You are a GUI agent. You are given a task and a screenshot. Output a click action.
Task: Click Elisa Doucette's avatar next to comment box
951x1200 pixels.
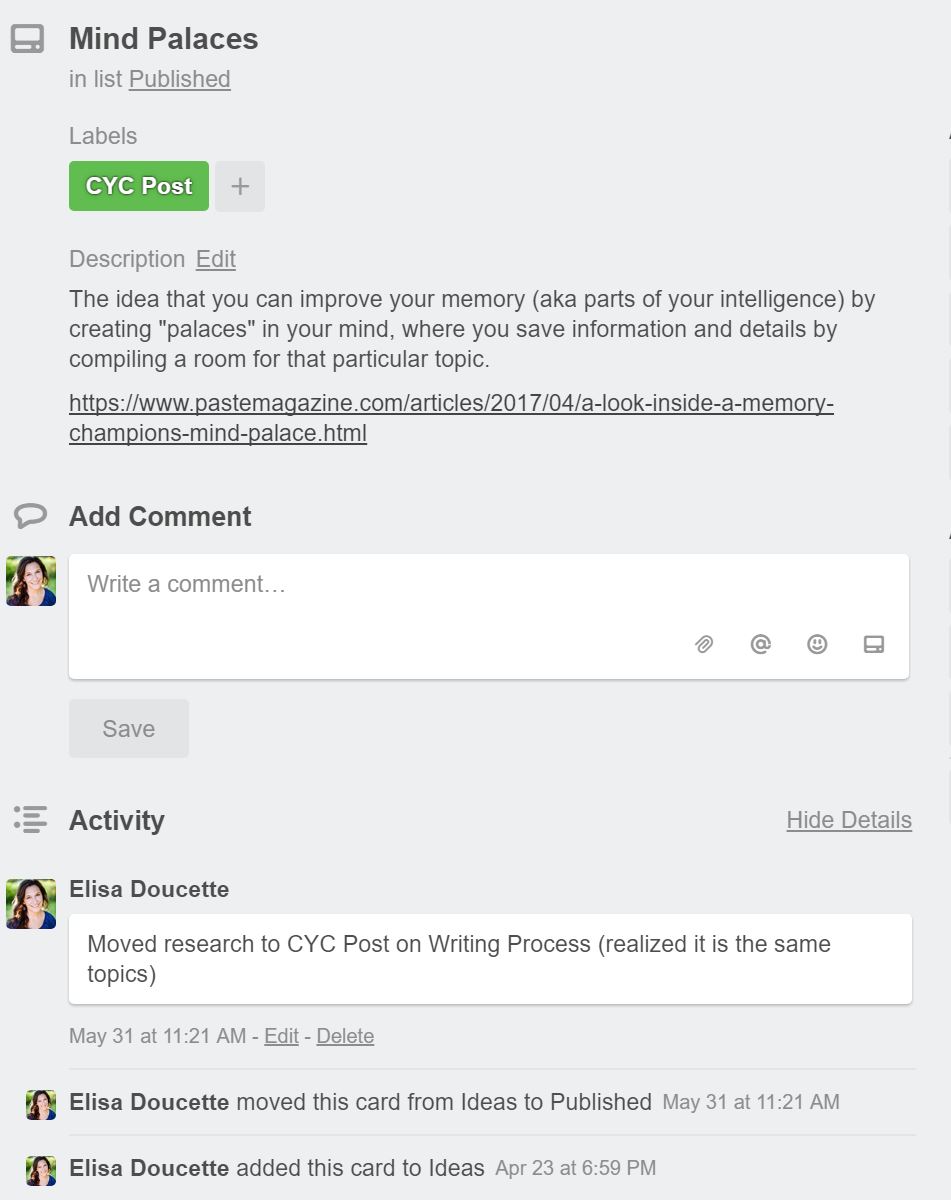[x=30, y=581]
